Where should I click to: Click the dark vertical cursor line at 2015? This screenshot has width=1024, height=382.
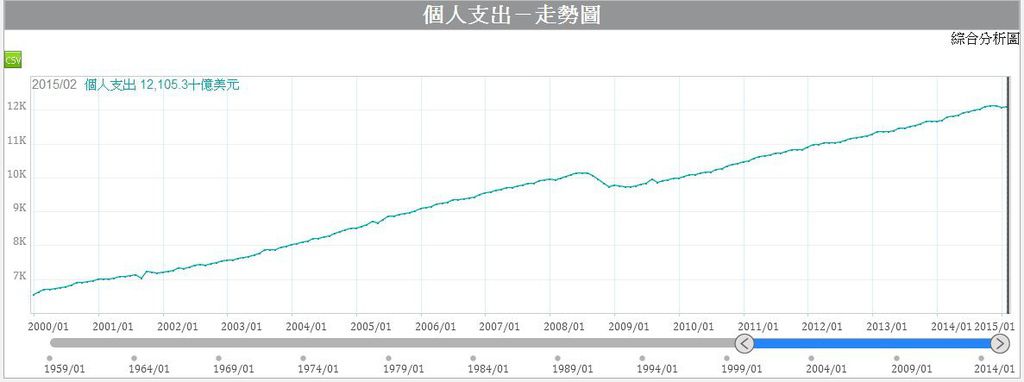[x=1008, y=195]
